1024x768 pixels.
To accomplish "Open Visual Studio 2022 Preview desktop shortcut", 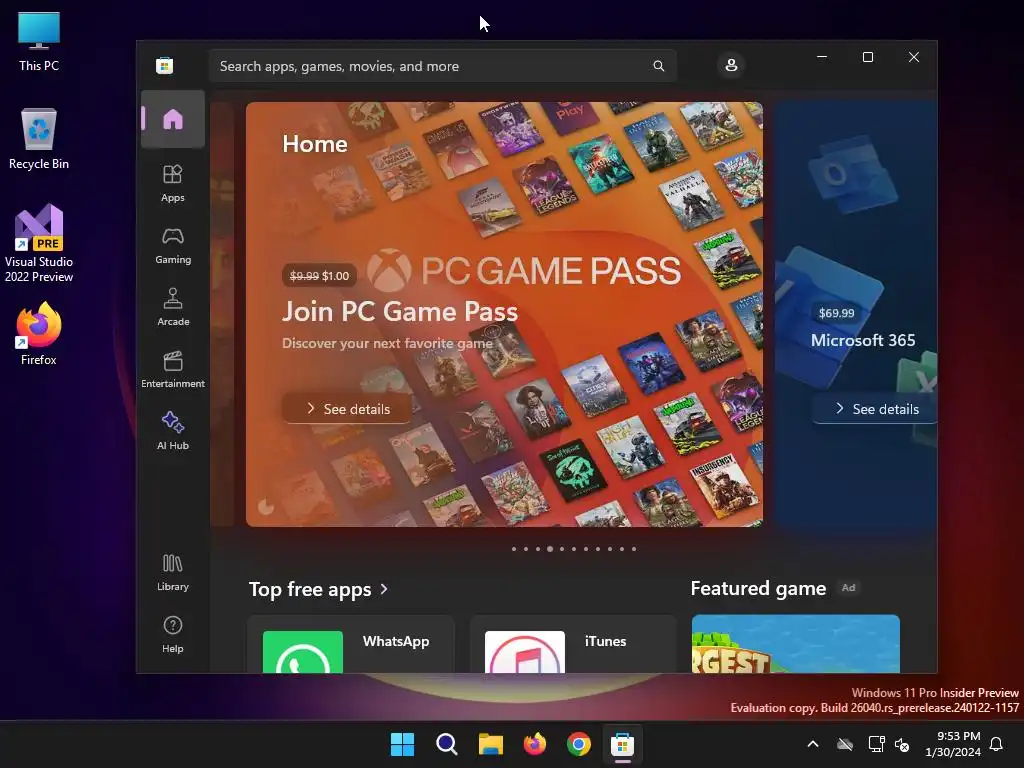I will tap(39, 244).
